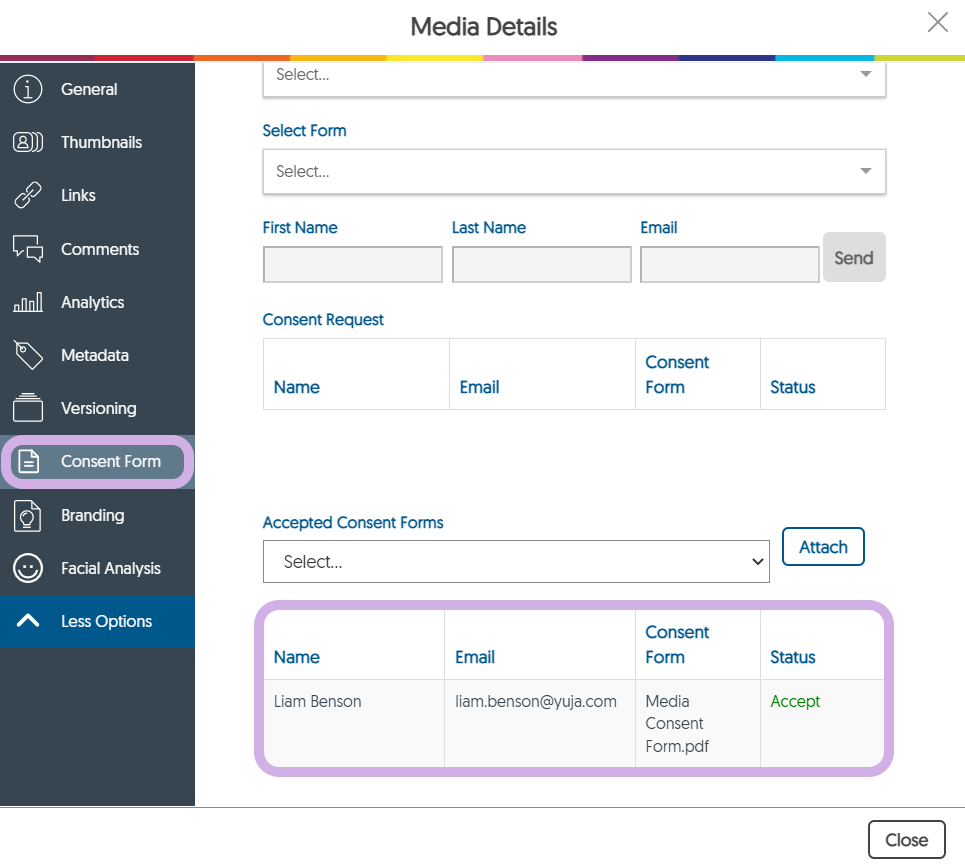Click the General info icon
This screenshot has width=965, height=867.
click(x=28, y=89)
